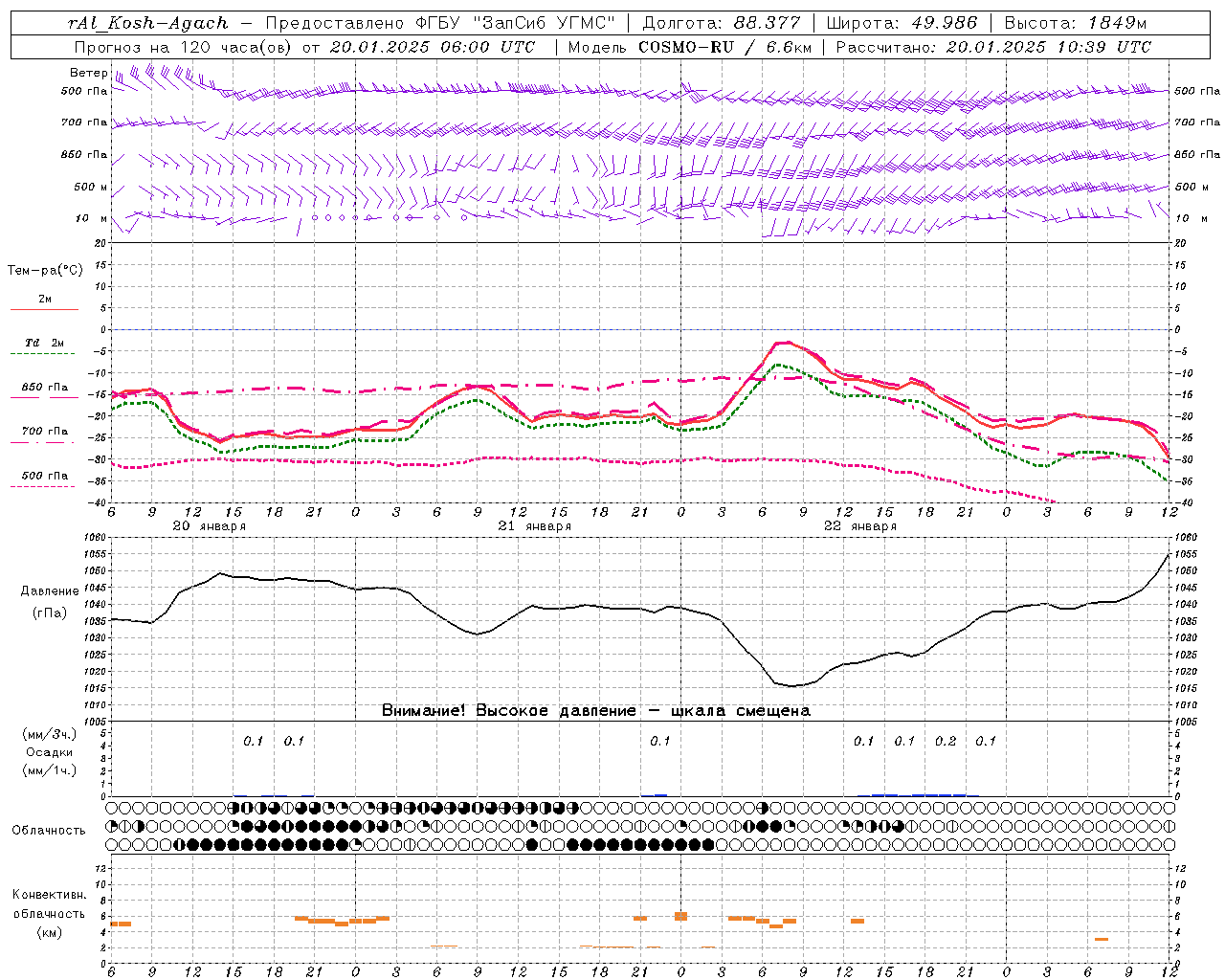
Task: Click the 0.2 precipitation amount value
Action: [x=946, y=741]
